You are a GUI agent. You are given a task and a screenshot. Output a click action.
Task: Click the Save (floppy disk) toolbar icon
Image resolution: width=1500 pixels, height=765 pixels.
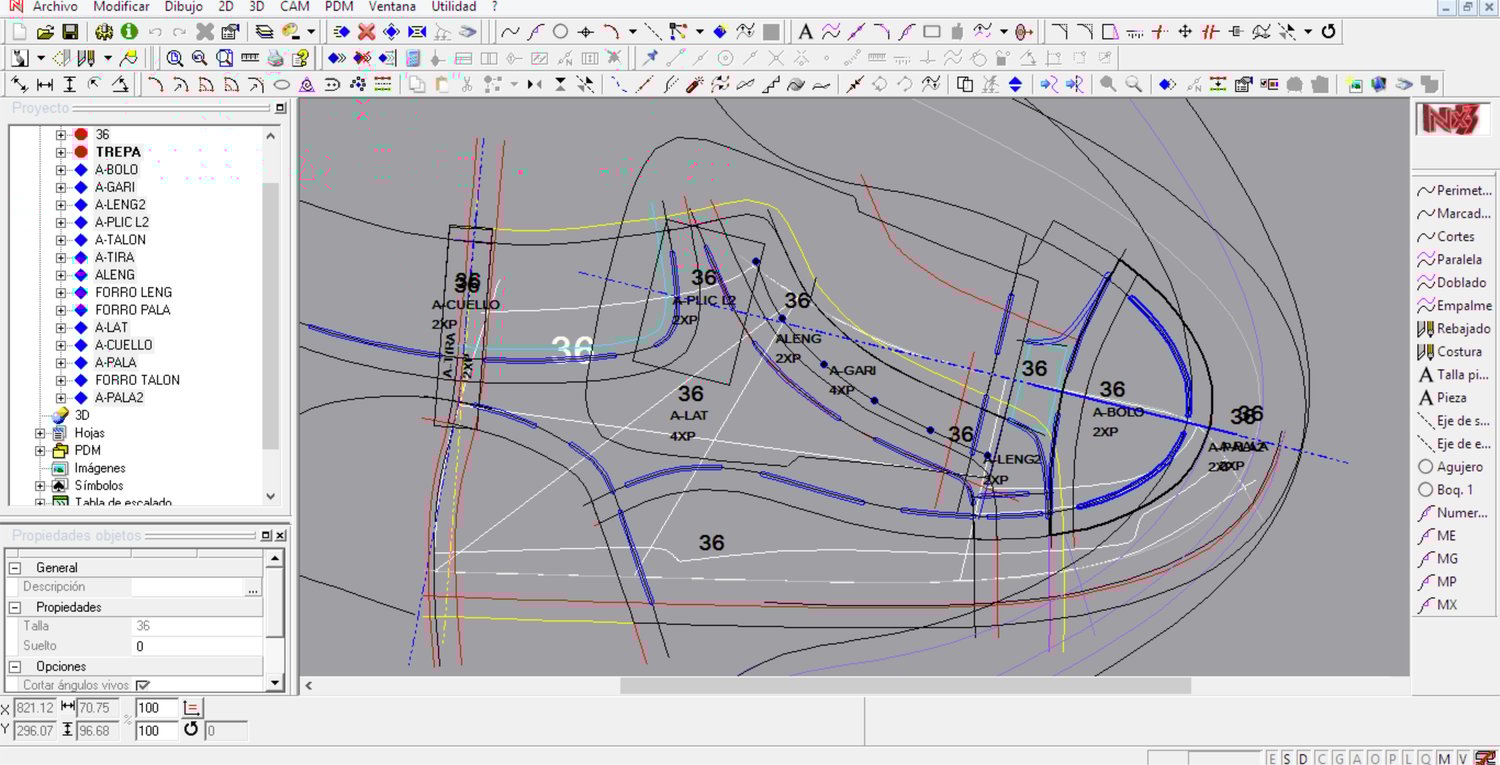[70, 32]
